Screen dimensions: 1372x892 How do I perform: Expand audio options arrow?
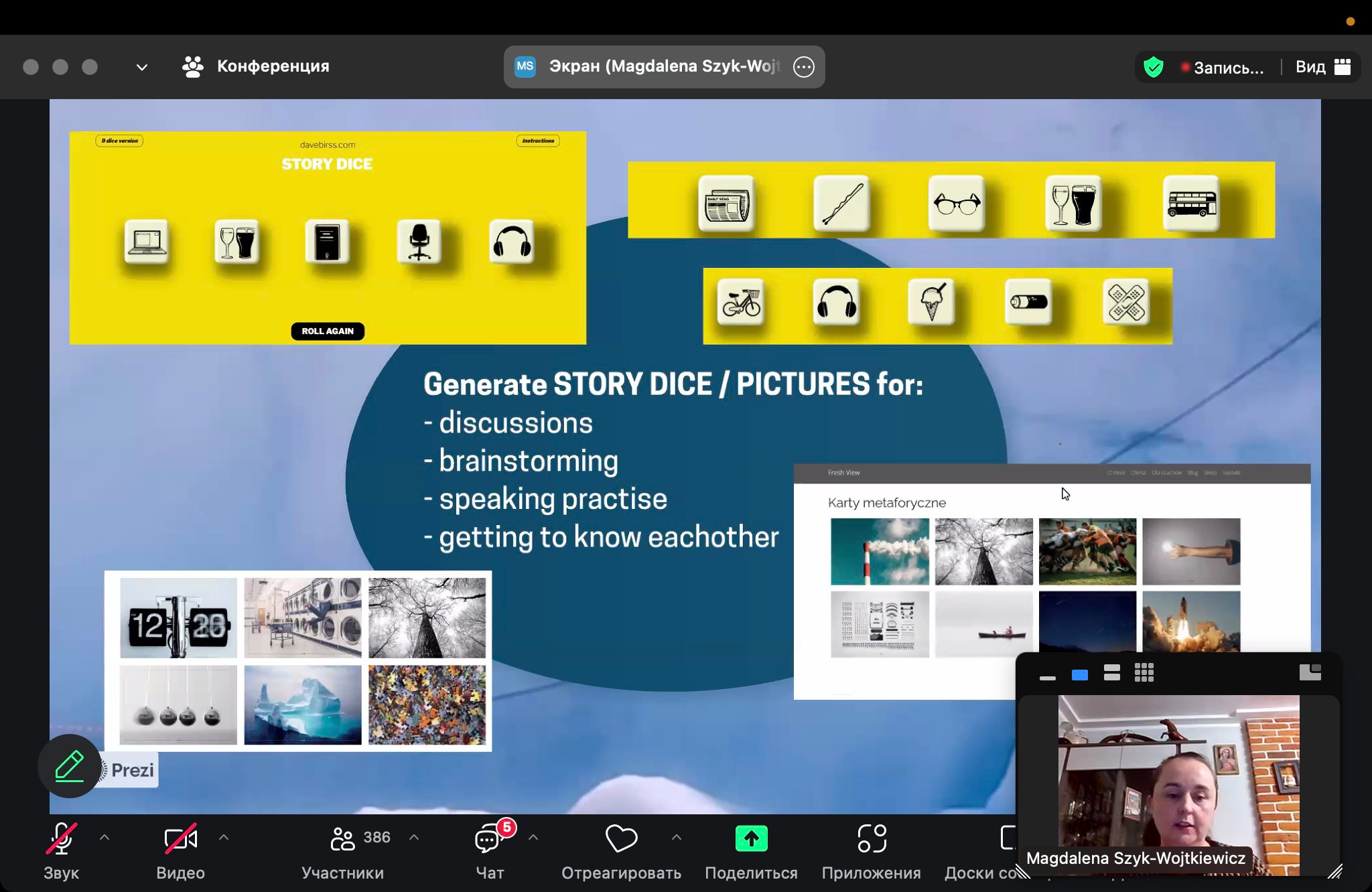pyautogui.click(x=105, y=837)
